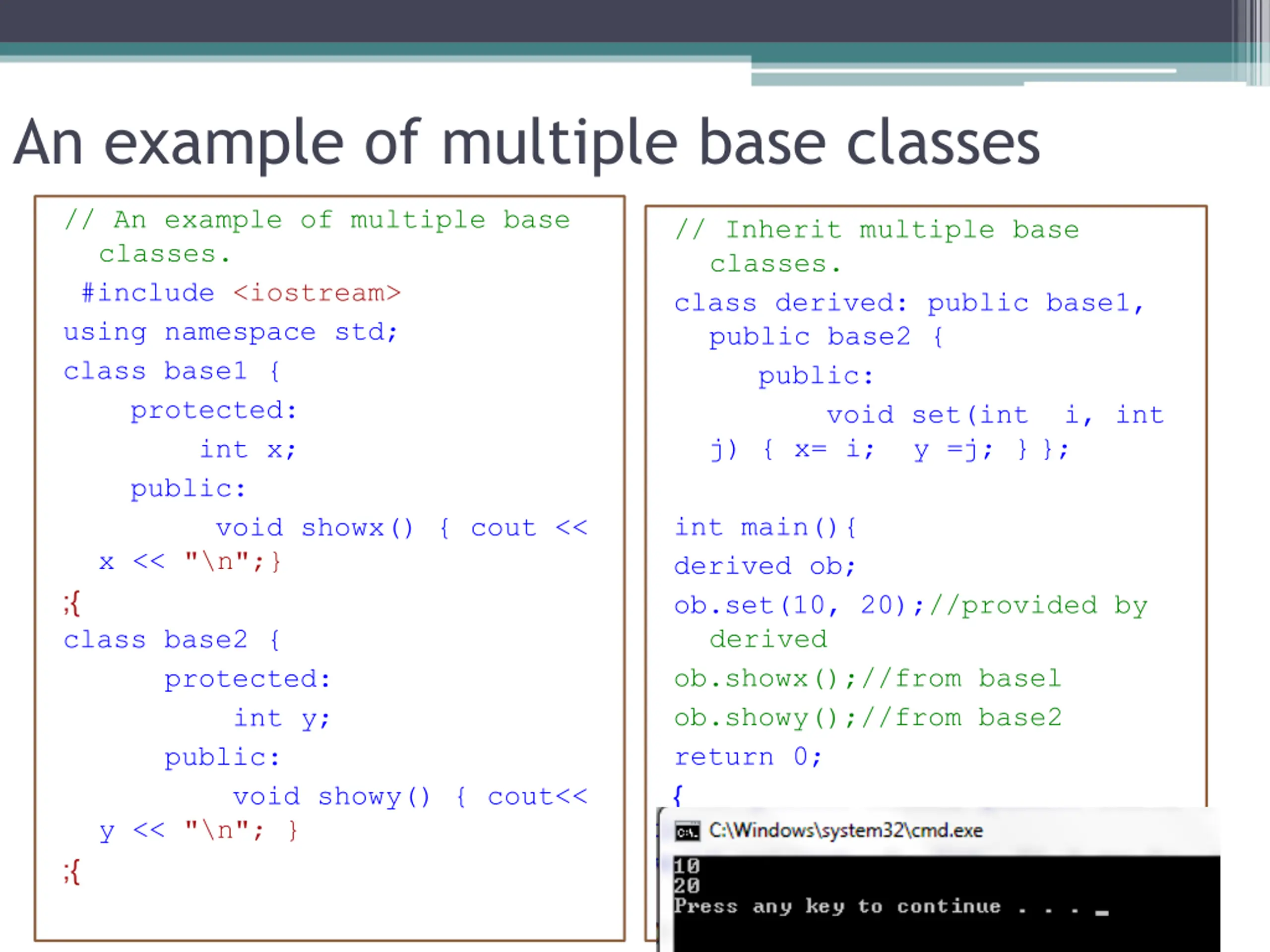Click the 'int y;' member declaration
Viewport: 1270px width, 952px height.
click(281, 718)
